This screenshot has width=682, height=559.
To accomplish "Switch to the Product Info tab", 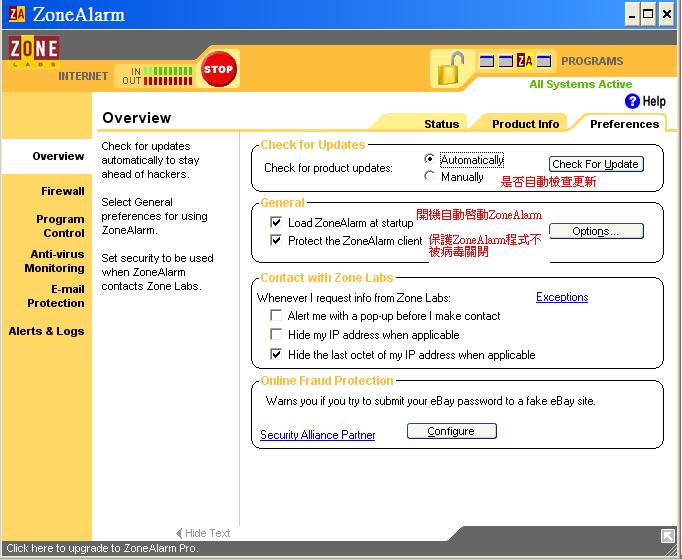I will 525,124.
